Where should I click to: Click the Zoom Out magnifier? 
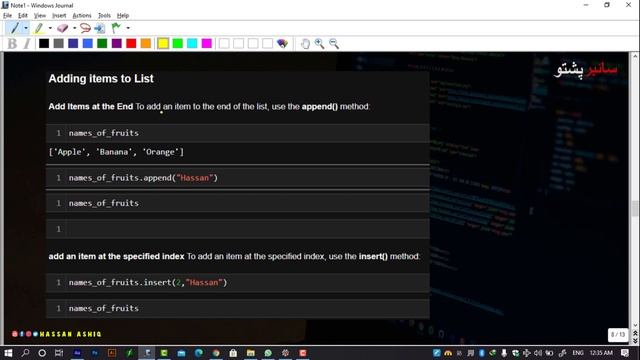point(334,43)
